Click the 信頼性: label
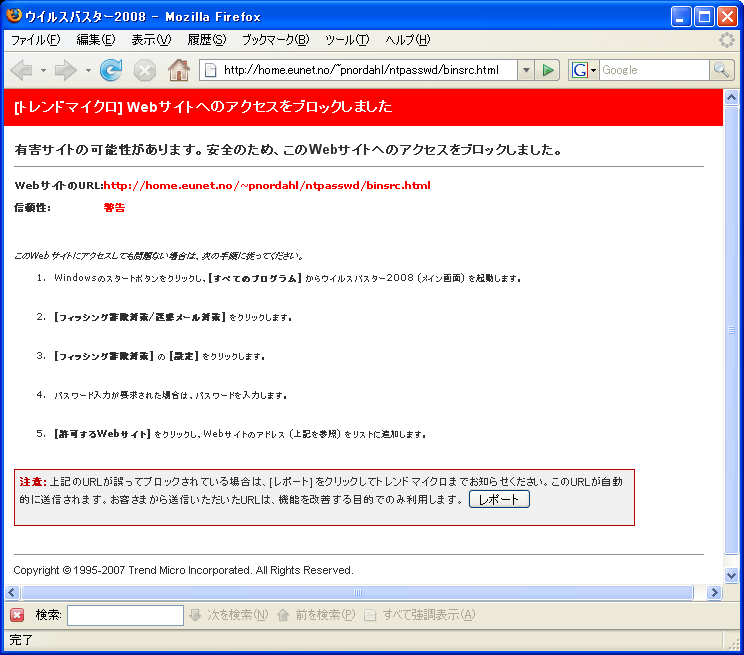Screen dimensions: 744x655 (32, 207)
